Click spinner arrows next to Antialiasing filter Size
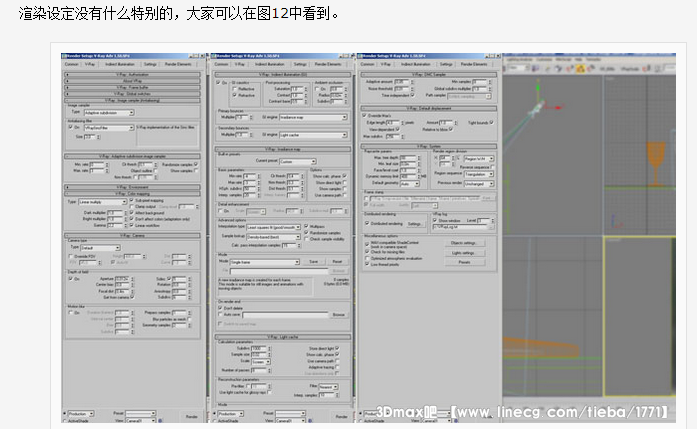This screenshot has width=697, height=429. pos(98,137)
